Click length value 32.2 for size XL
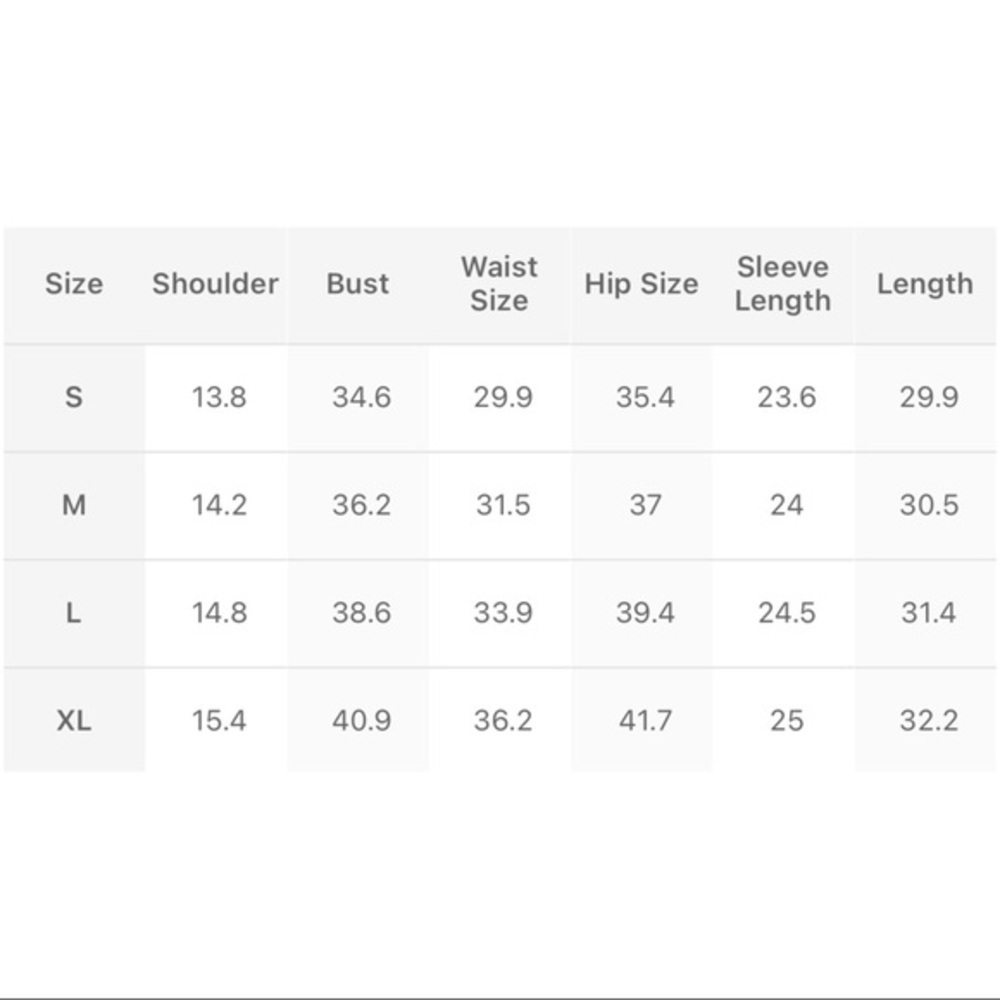The height and width of the screenshot is (1000, 1000). (x=929, y=720)
